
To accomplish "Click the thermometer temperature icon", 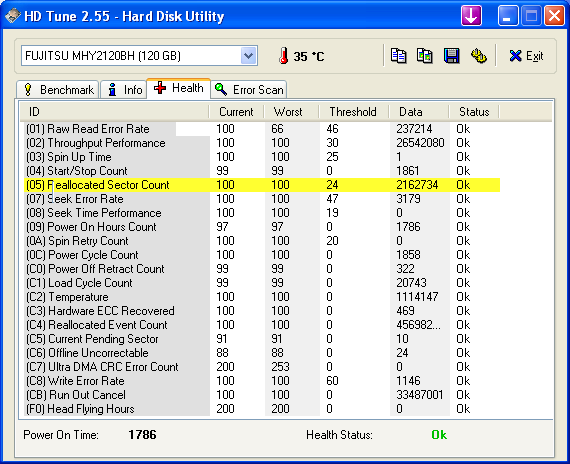I will pos(284,56).
